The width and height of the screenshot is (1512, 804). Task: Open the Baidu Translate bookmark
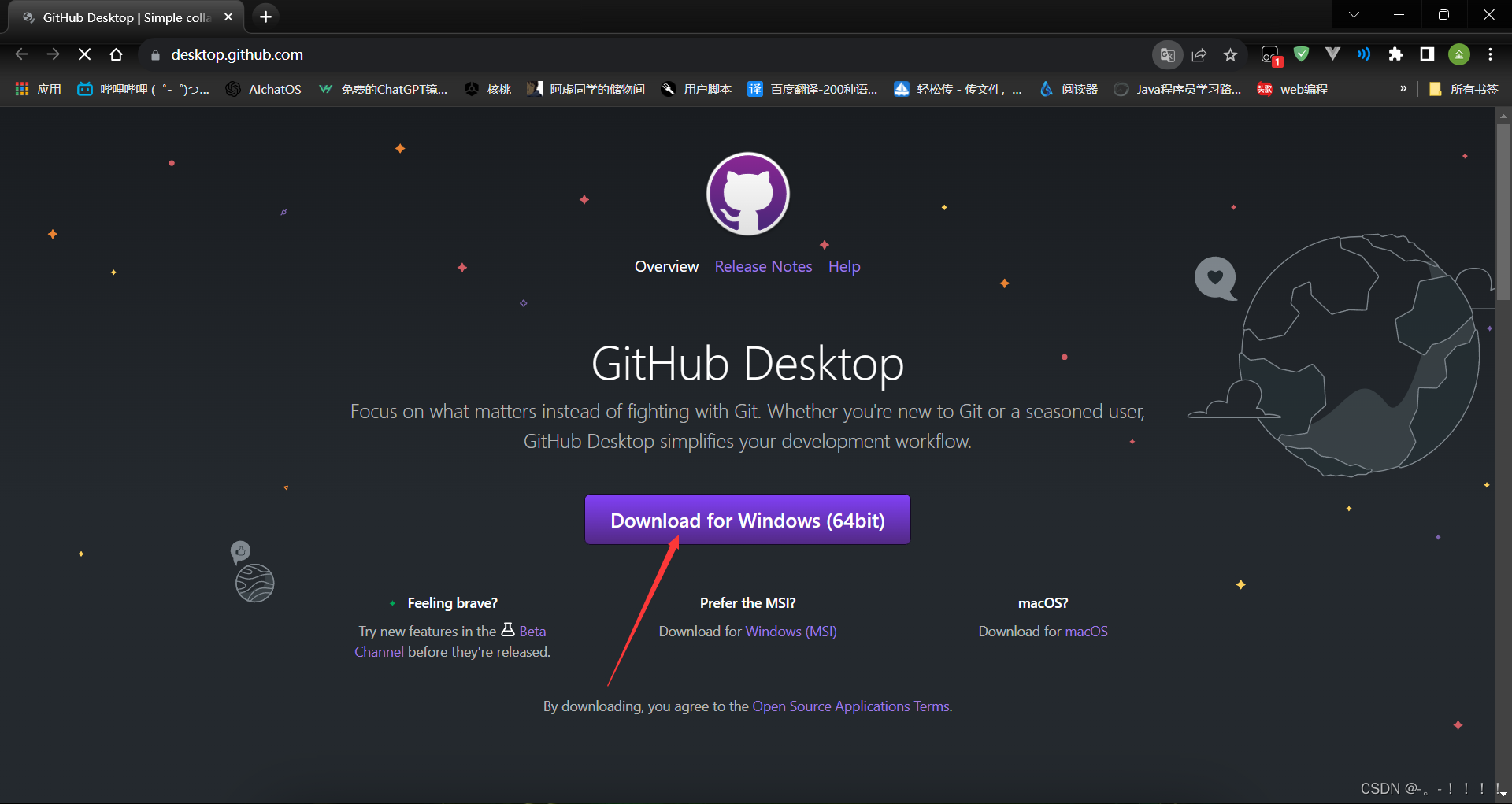(813, 89)
